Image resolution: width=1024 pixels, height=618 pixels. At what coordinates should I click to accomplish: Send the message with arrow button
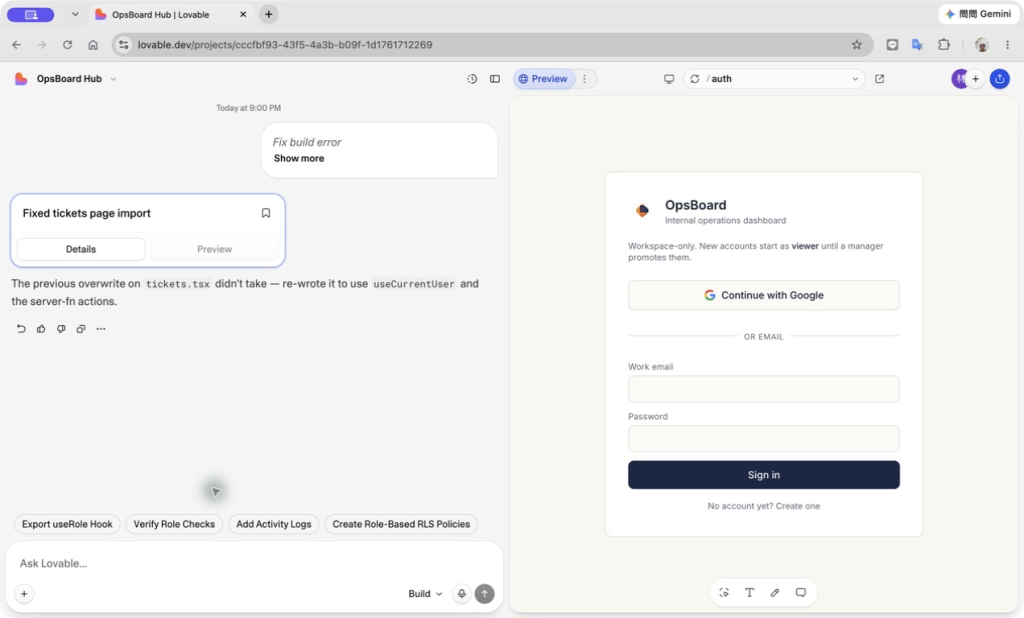pos(485,594)
